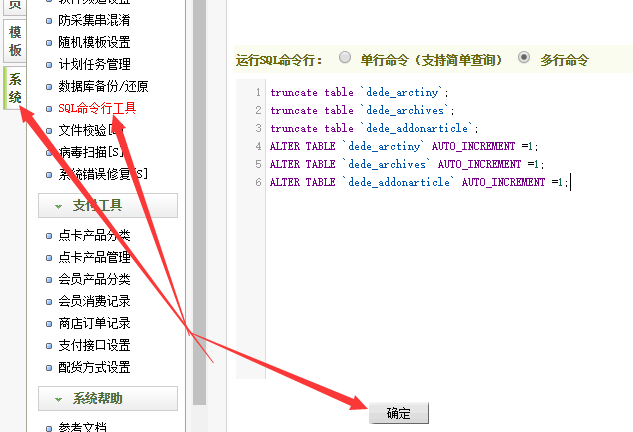Open 计划任务管理 menu link

coord(94,64)
